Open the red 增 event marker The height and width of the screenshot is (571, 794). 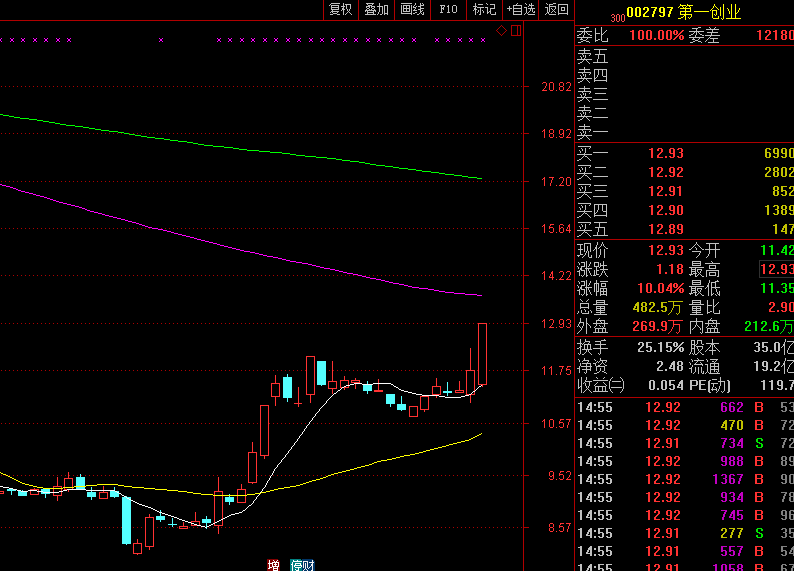click(273, 565)
